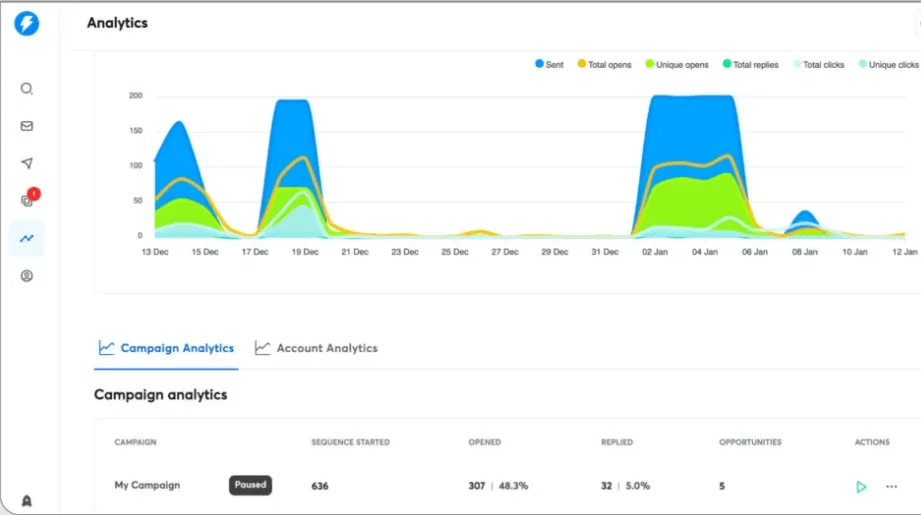
Task: Click the Instantly lightning bolt logo
Action: coord(27,24)
